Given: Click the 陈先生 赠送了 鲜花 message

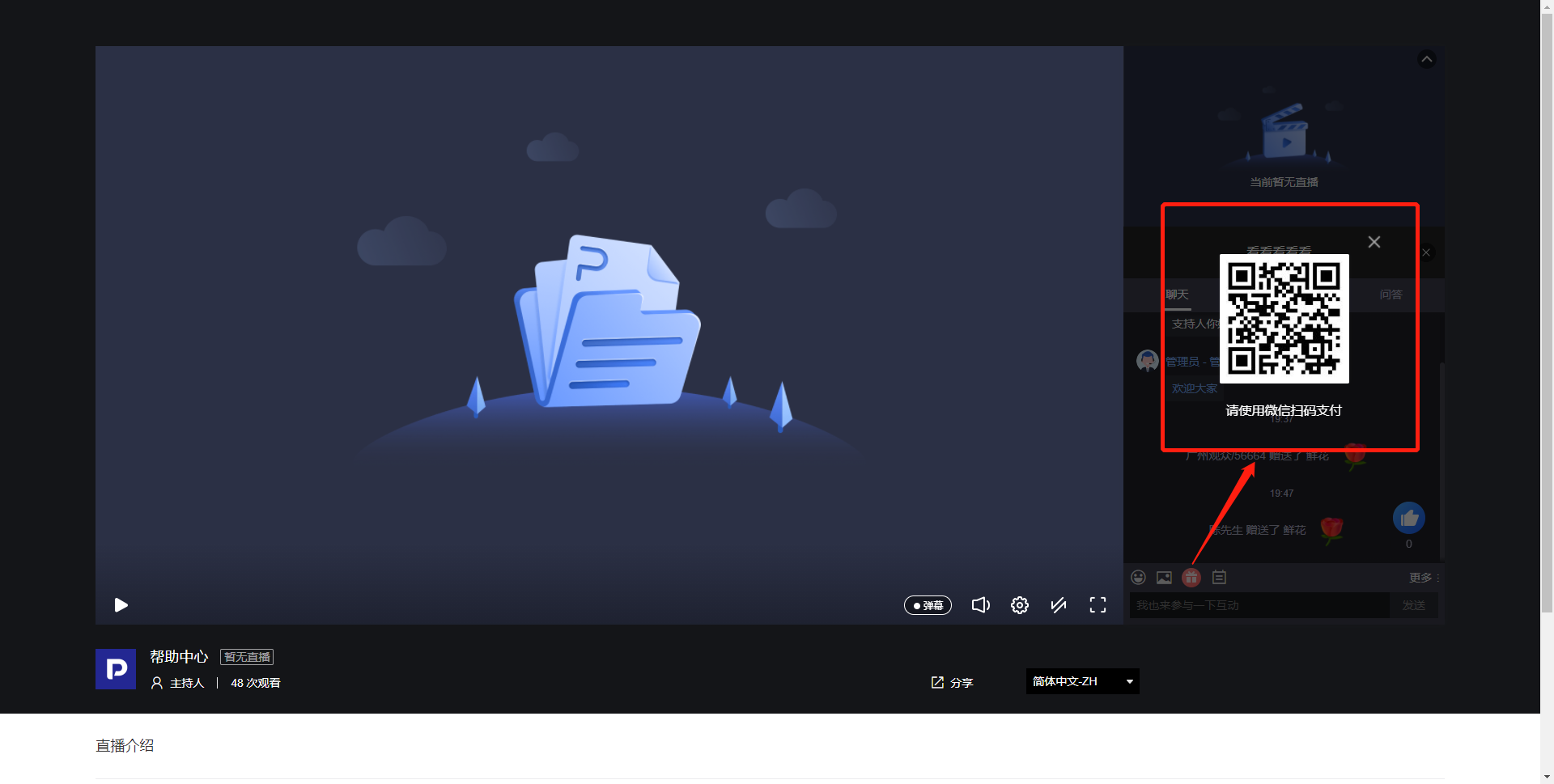Looking at the screenshot, I should (x=1257, y=530).
